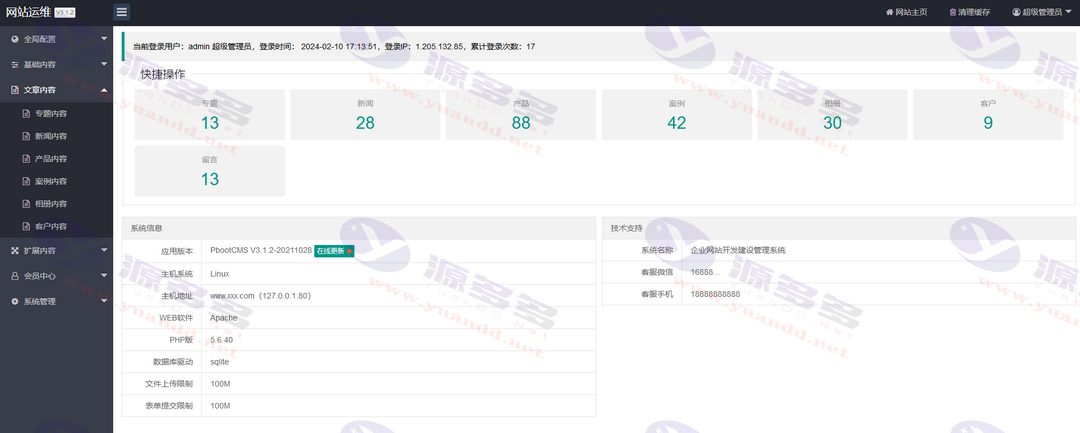Click the file icon next to 客户内容
Image resolution: width=1080 pixels, height=433 pixels.
click(26, 226)
